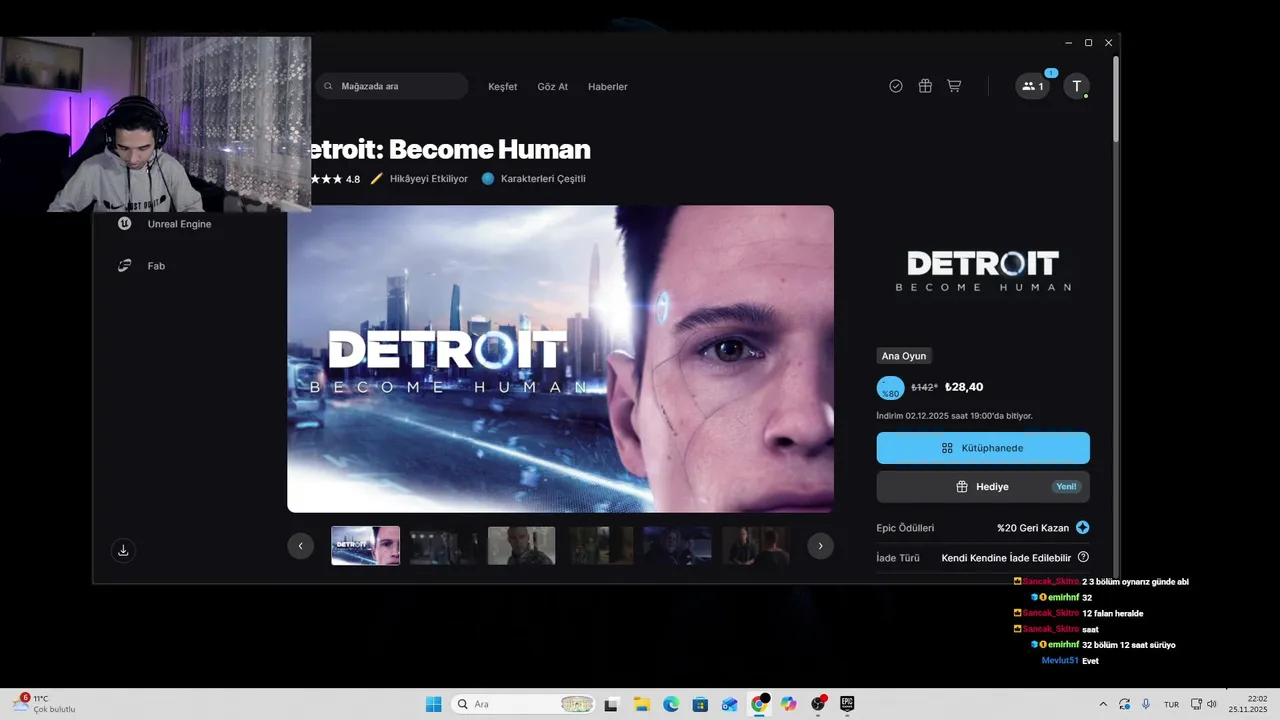Select the fifth screenshot thumbnail
The image size is (1280, 720).
(x=678, y=546)
